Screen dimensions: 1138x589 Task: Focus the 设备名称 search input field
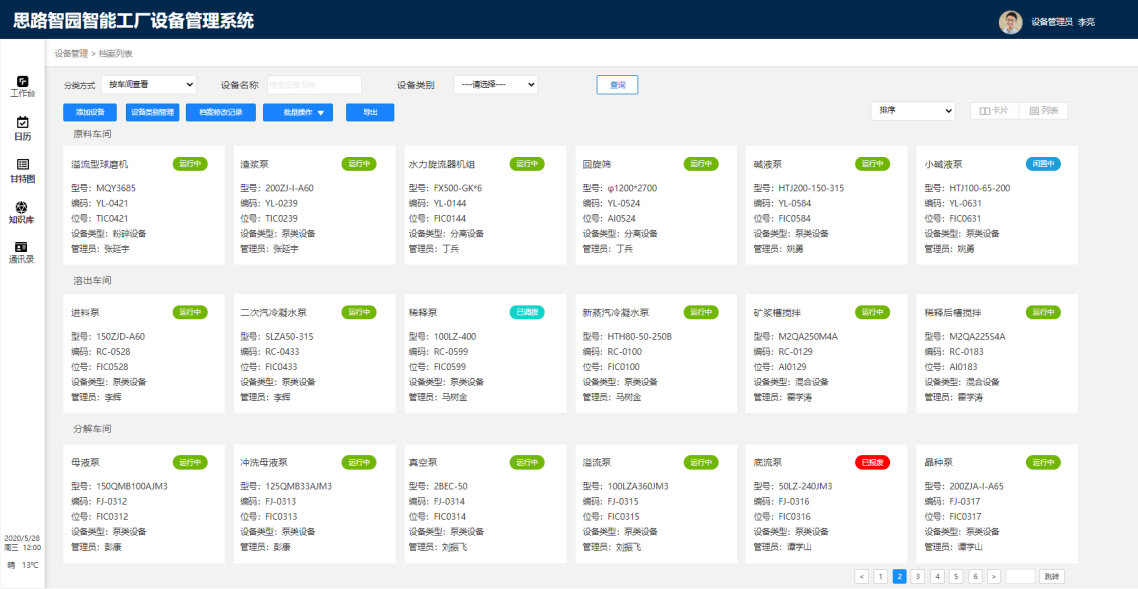pyautogui.click(x=314, y=85)
